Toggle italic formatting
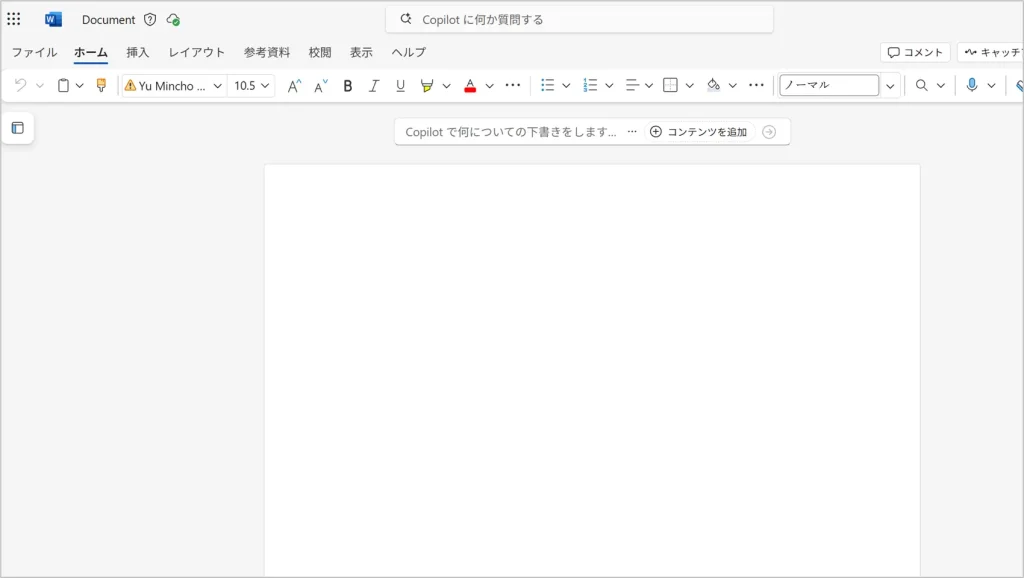The height and width of the screenshot is (578, 1024). pos(374,86)
